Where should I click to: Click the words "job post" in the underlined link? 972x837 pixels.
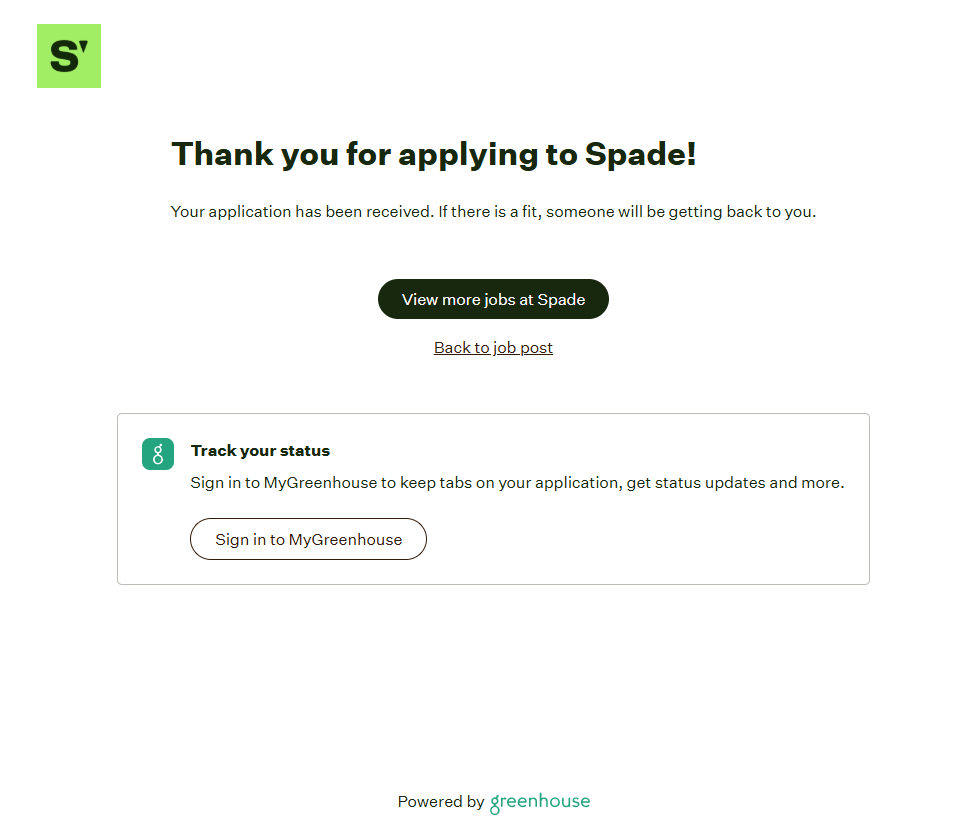pyautogui.click(x=523, y=348)
